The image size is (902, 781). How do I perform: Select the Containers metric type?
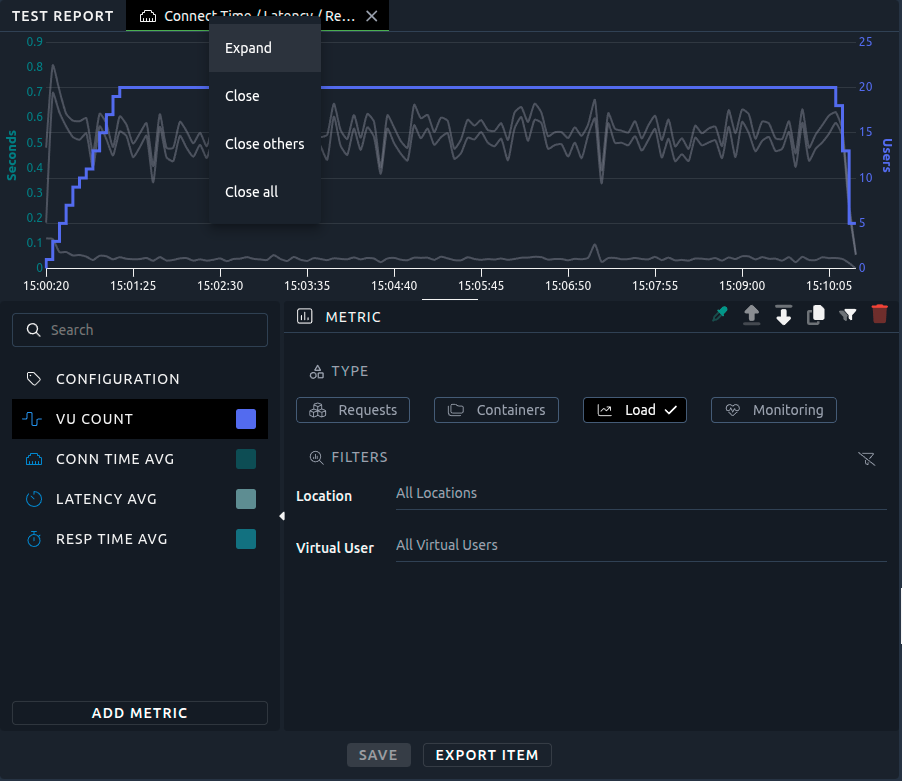tap(497, 410)
